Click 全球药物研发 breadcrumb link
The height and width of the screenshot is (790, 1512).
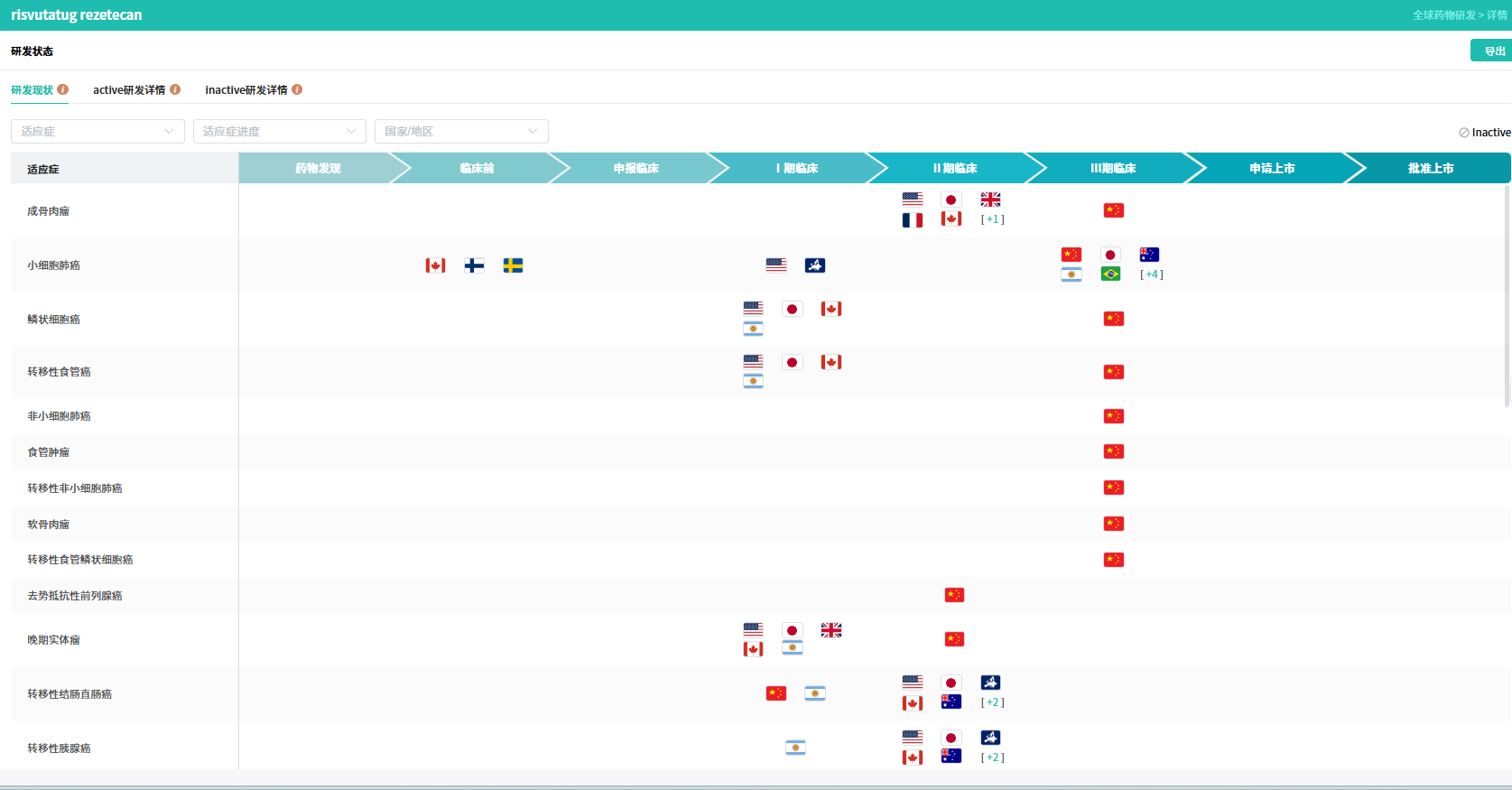pos(1444,15)
